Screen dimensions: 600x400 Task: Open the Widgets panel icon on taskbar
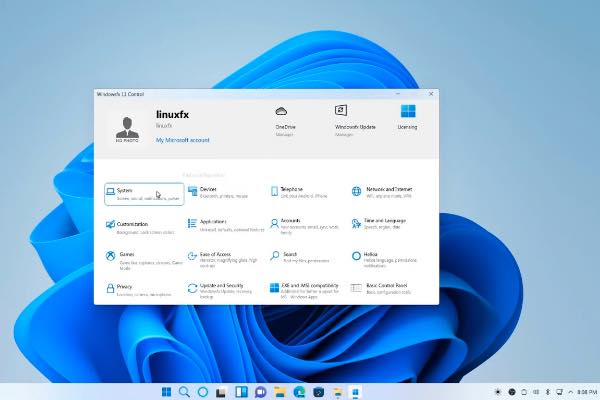coord(241,392)
